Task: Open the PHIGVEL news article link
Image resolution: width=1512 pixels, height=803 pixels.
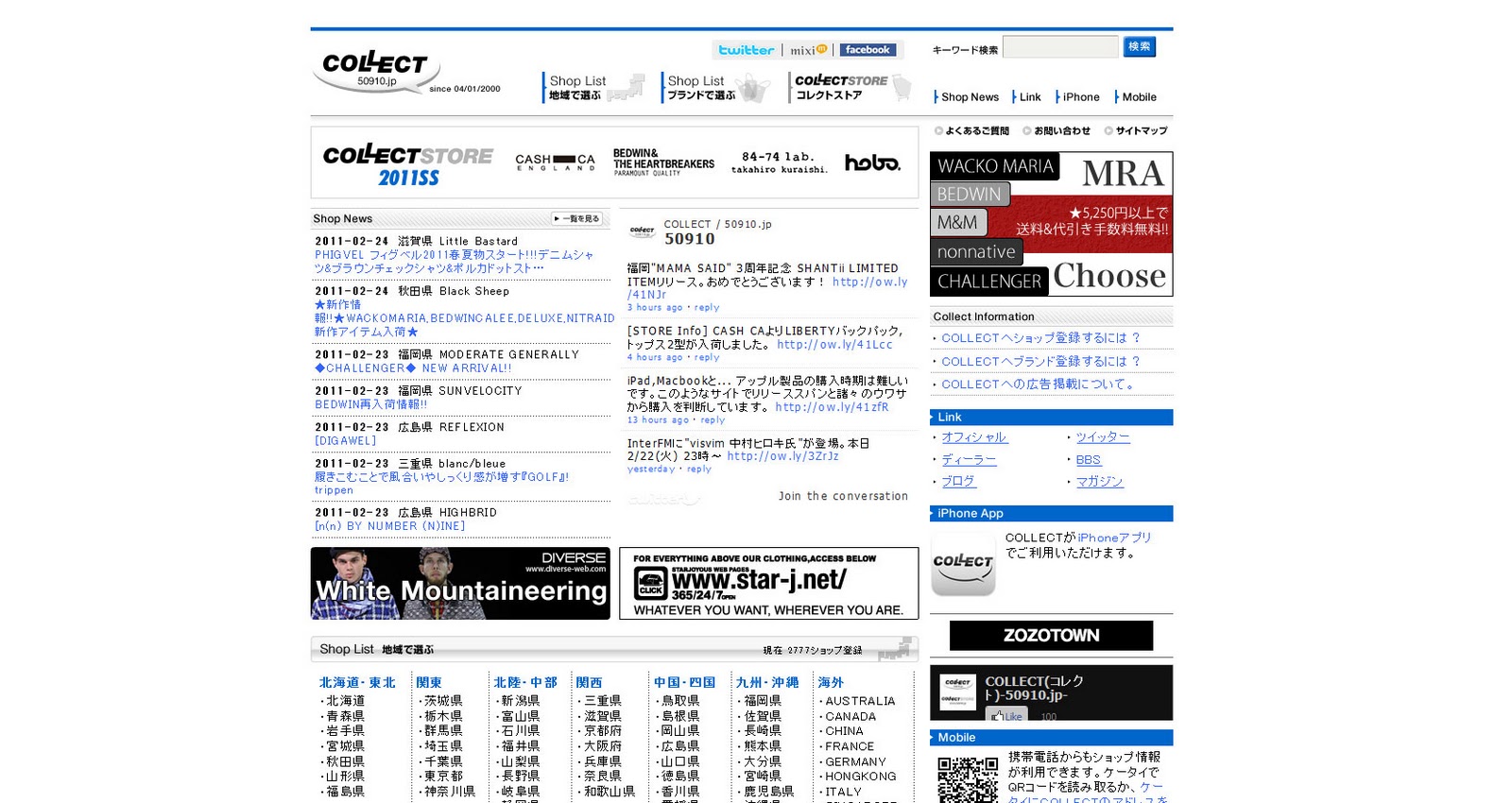Action: 455,262
